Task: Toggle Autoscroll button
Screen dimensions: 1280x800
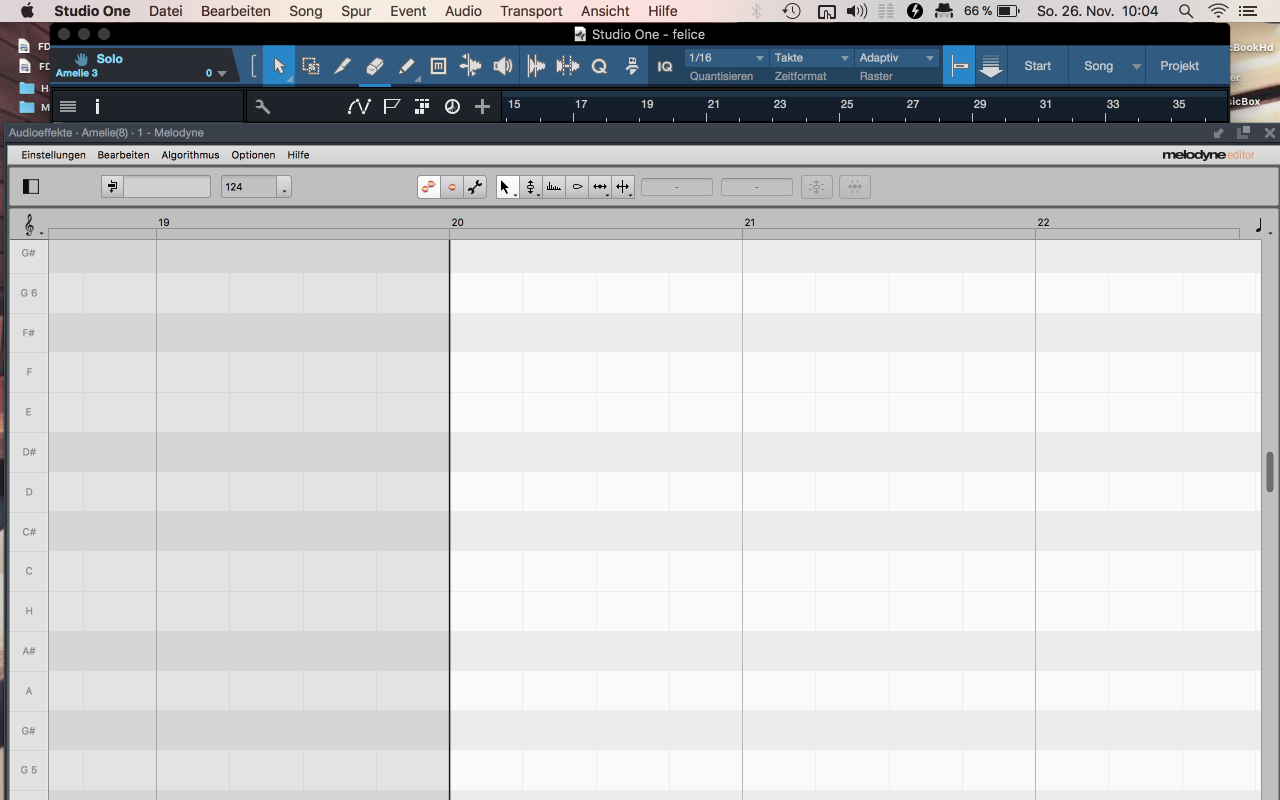Action: tap(990, 66)
